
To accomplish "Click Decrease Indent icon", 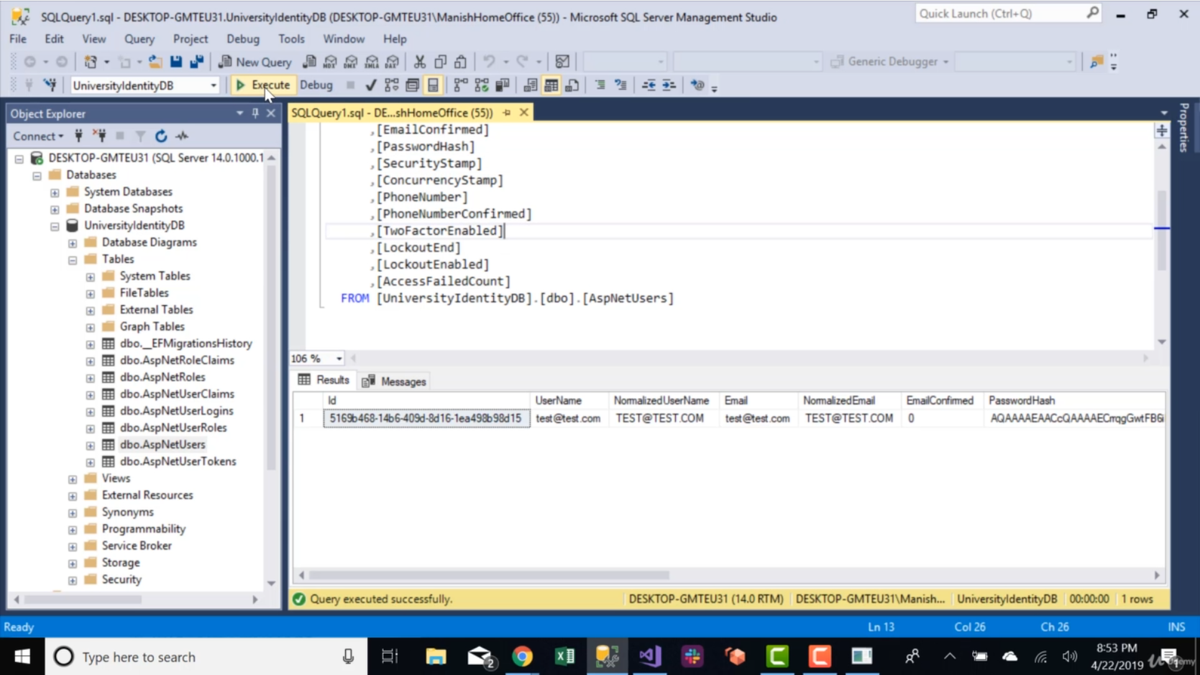I will click(x=649, y=85).
